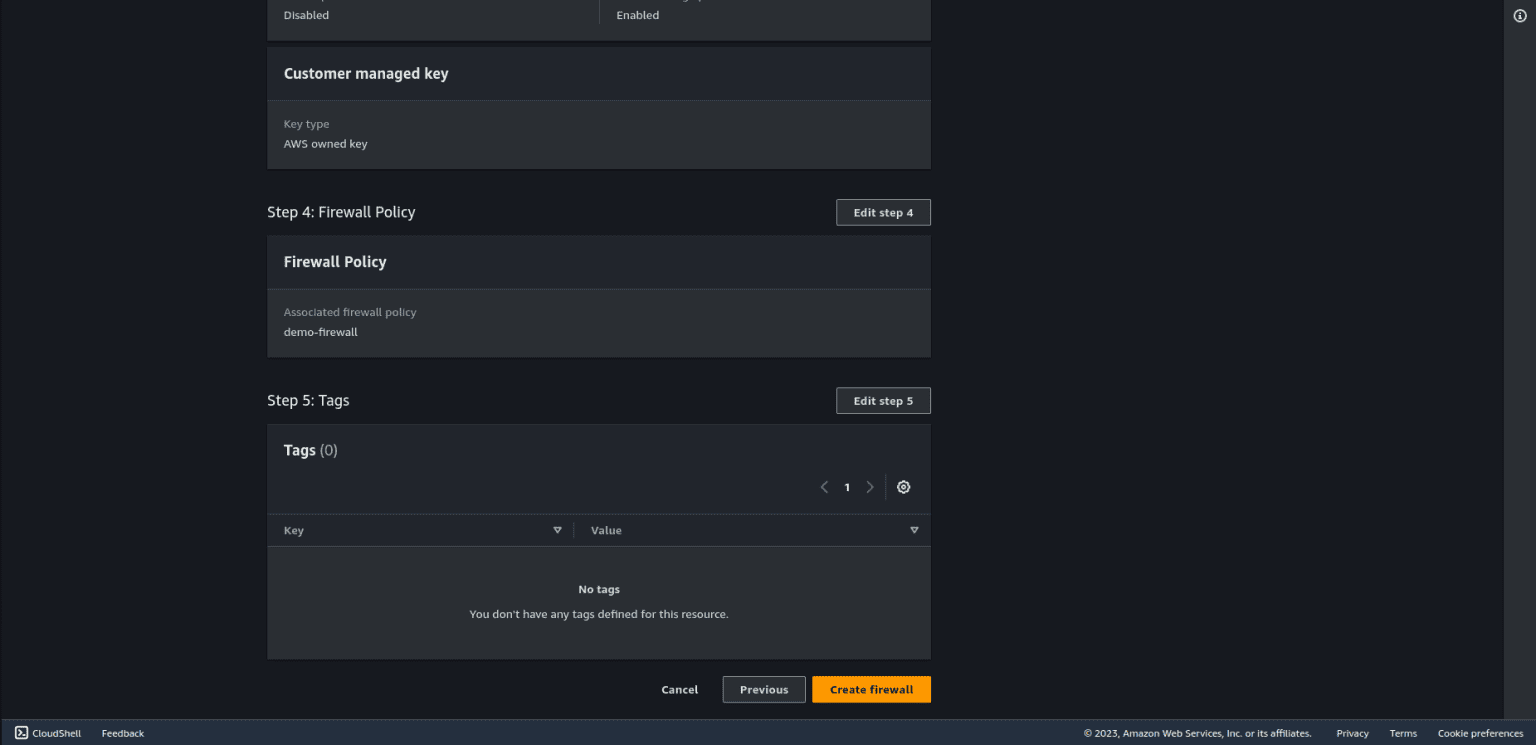Open the Privacy link
This screenshot has height=745, width=1536.
click(1352, 733)
